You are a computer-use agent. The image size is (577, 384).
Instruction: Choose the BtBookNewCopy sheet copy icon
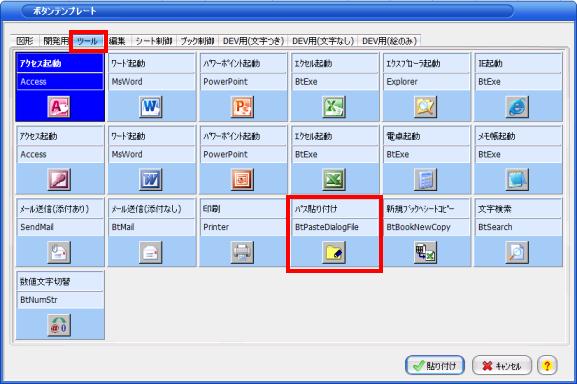click(425, 252)
